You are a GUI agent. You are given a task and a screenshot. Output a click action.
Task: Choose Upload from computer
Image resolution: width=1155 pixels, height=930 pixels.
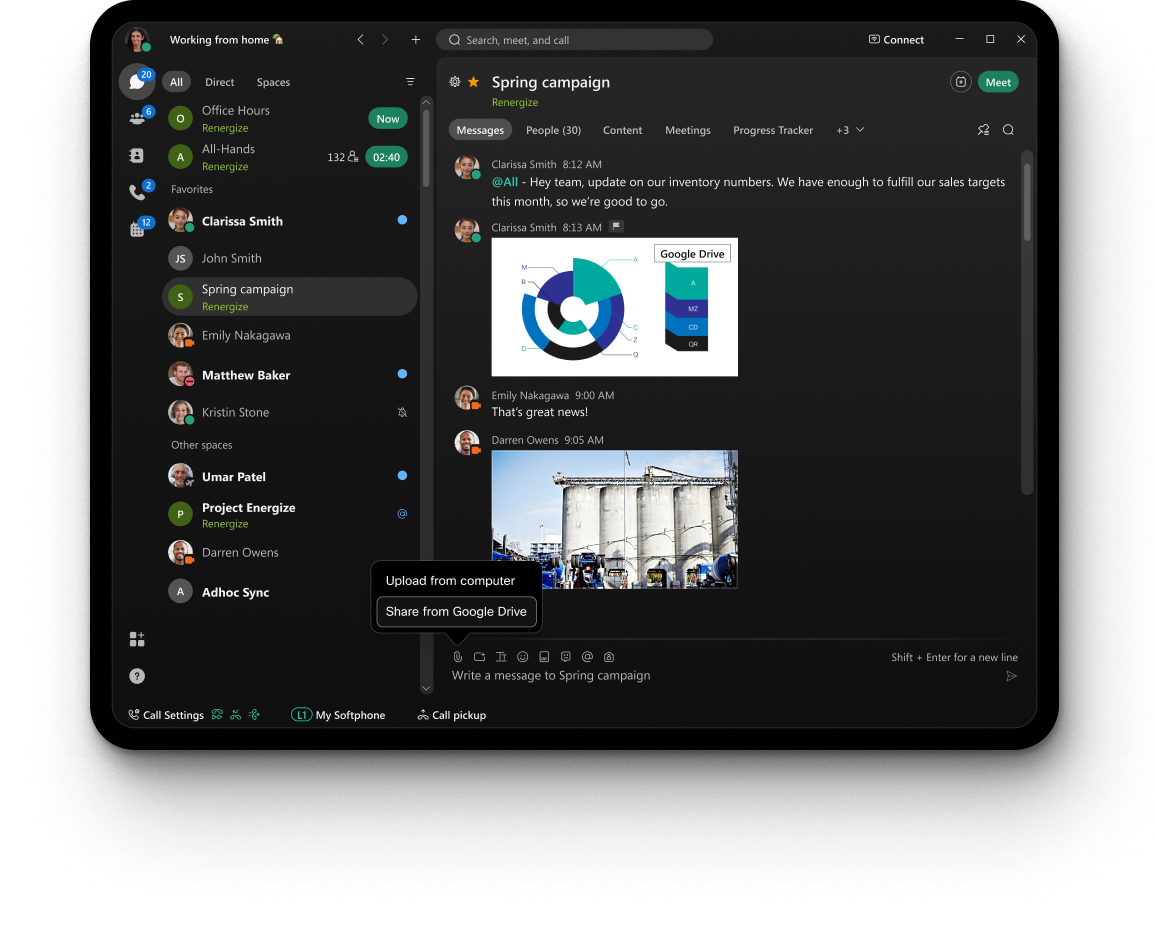(x=450, y=580)
